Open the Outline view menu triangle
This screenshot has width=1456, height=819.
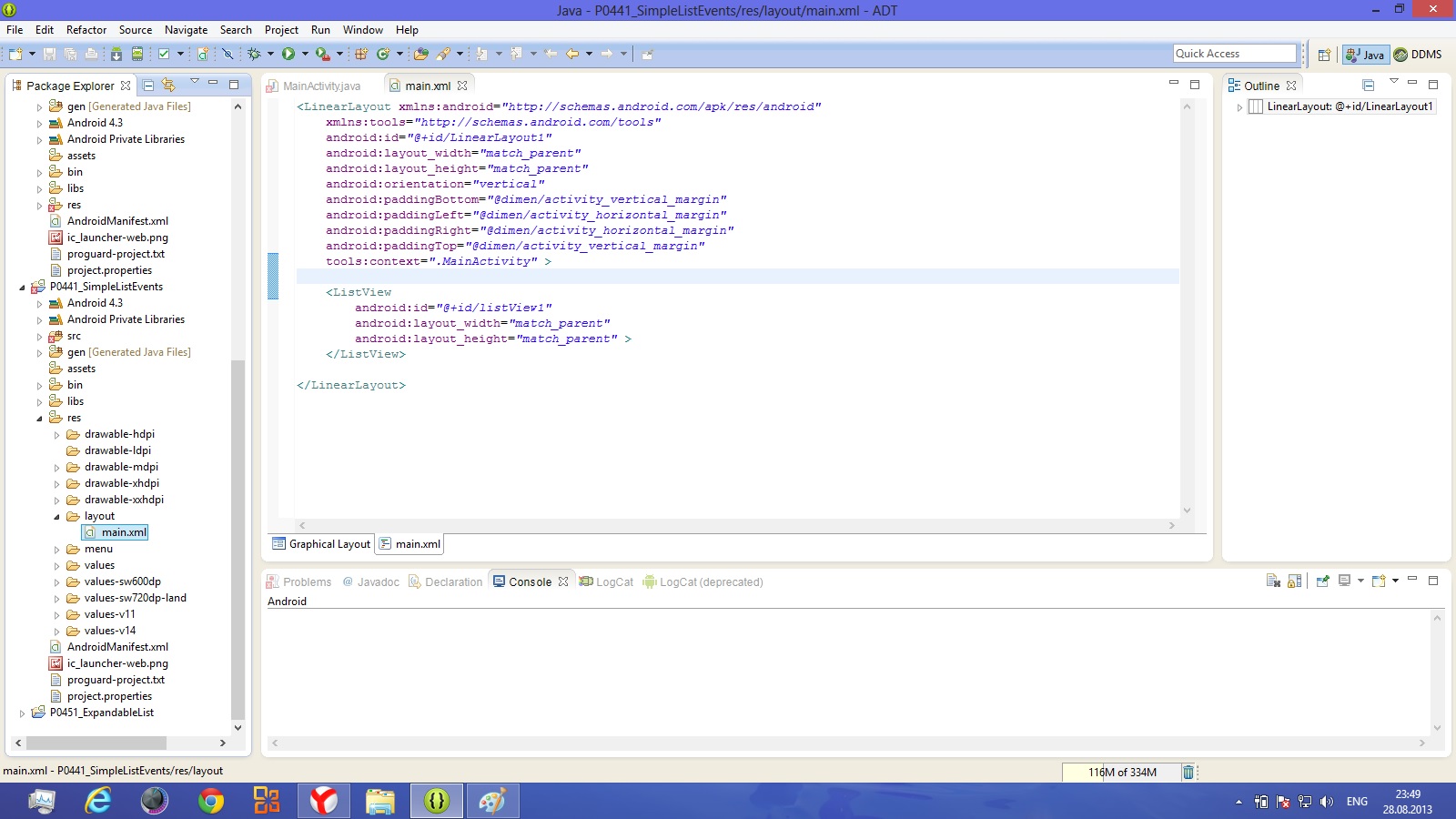coord(1393,83)
